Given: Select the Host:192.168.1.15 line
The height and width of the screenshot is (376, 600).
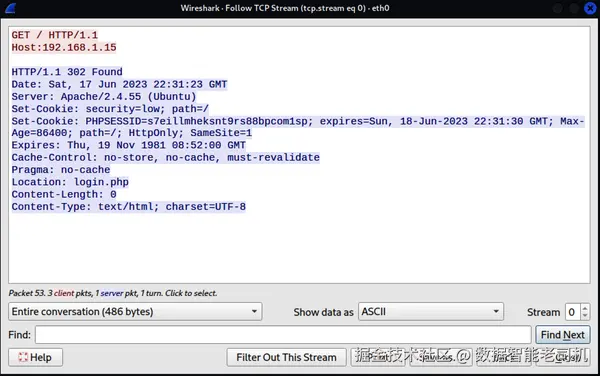Looking at the screenshot, I should click(64, 47).
